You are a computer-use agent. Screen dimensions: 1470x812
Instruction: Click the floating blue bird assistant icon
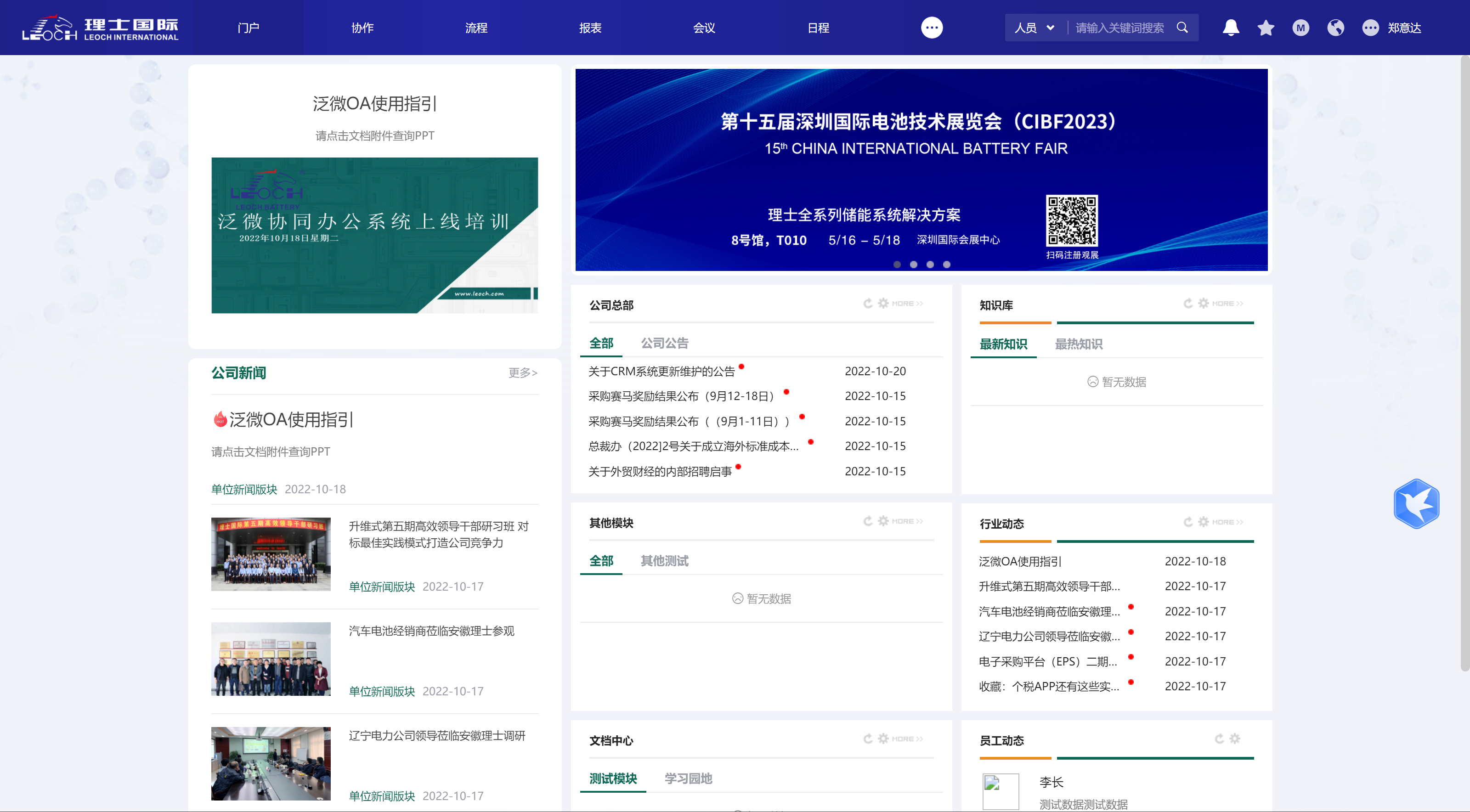pyautogui.click(x=1416, y=504)
